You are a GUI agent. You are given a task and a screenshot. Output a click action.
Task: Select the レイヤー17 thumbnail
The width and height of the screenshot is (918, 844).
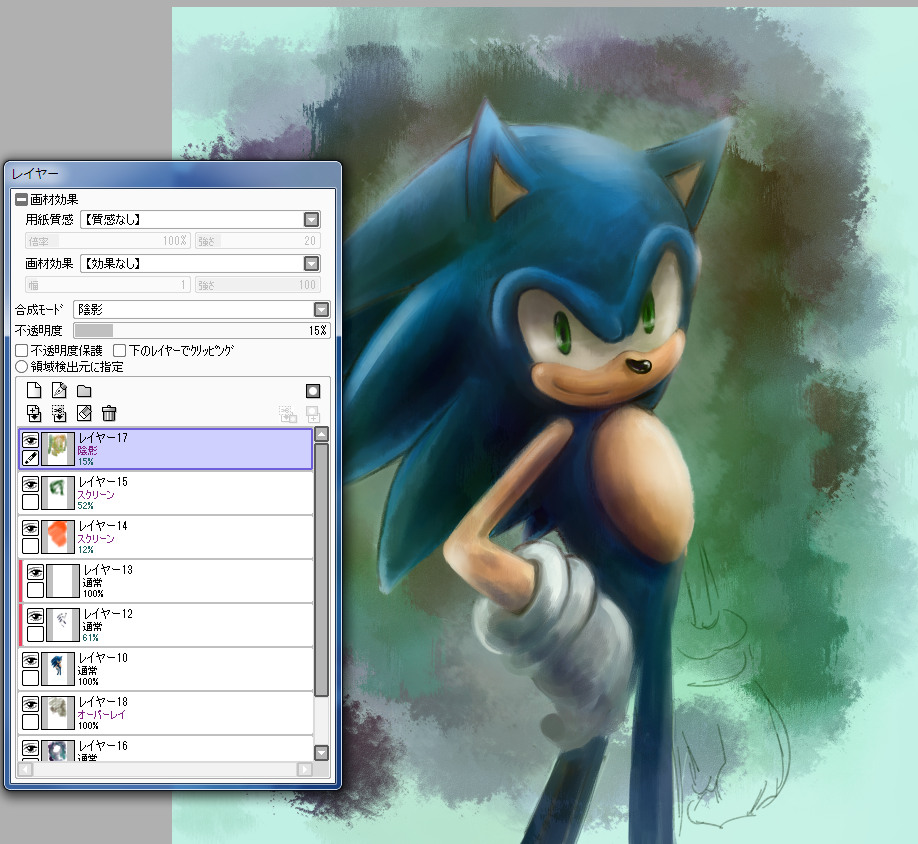coord(58,449)
